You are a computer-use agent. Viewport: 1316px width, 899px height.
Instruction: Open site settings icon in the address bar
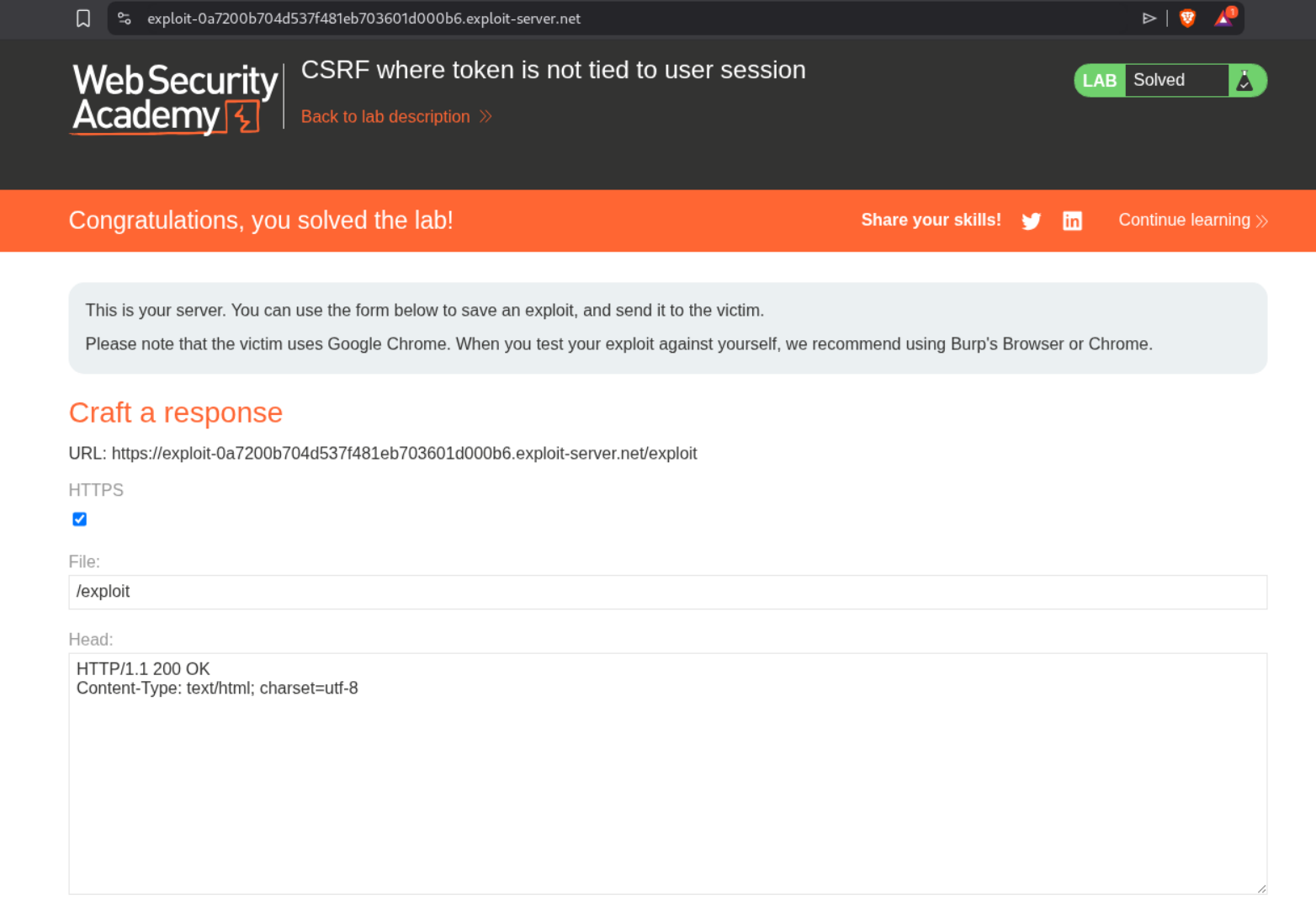[x=125, y=19]
